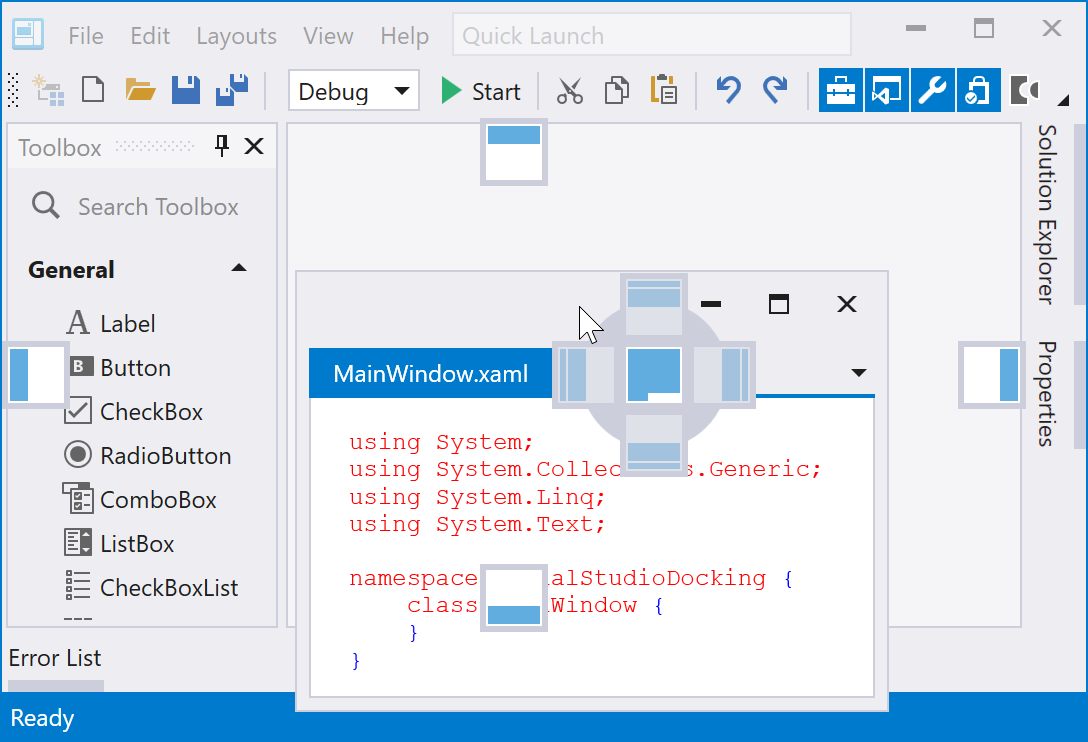Open file with the folder icon
The width and height of the screenshot is (1088, 742).
141,91
